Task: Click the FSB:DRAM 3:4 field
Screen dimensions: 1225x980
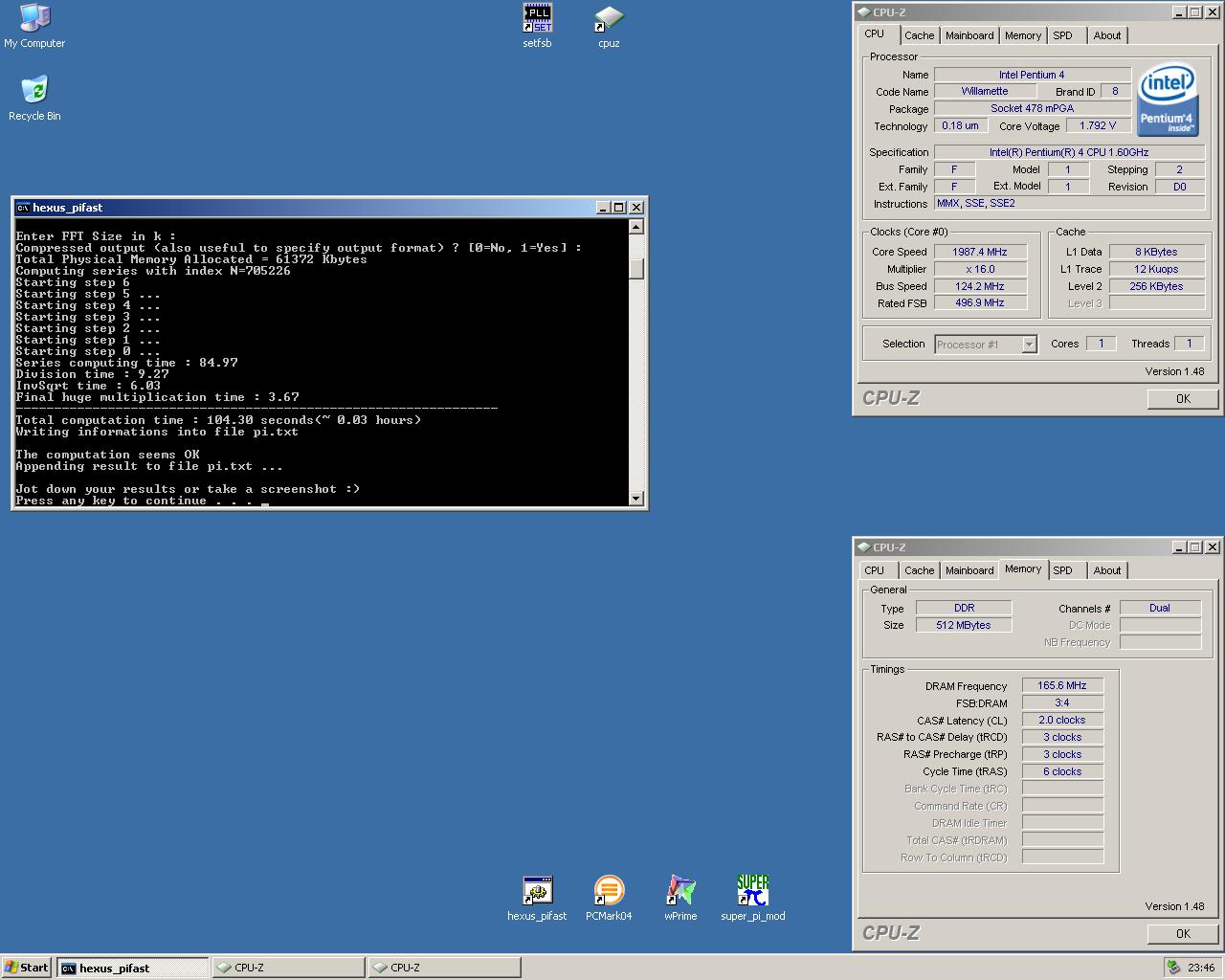Action: (1062, 702)
